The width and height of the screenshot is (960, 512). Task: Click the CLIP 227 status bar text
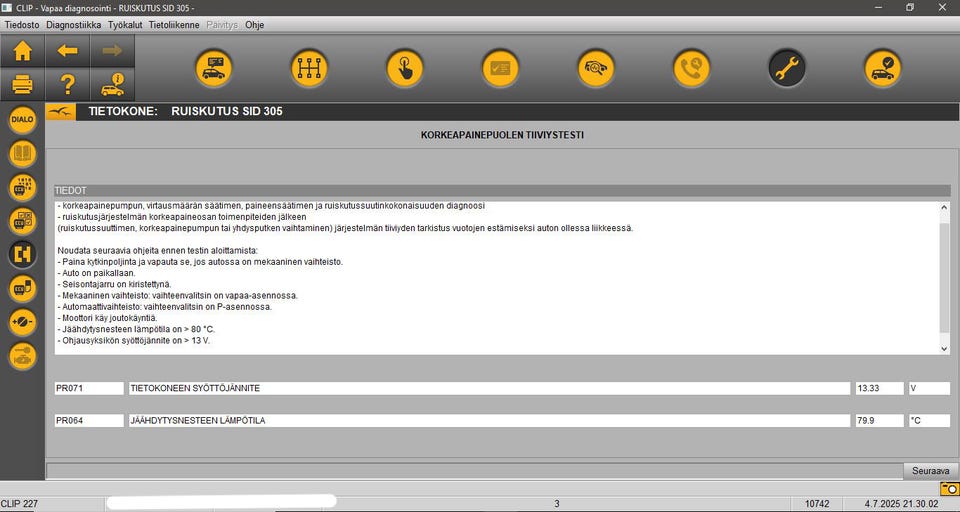[20, 504]
